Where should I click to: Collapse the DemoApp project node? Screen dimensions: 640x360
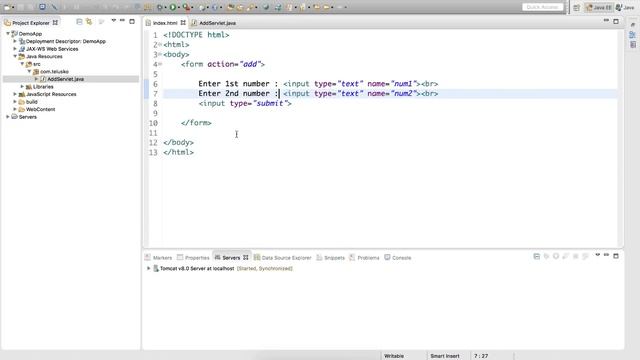pos(8,34)
